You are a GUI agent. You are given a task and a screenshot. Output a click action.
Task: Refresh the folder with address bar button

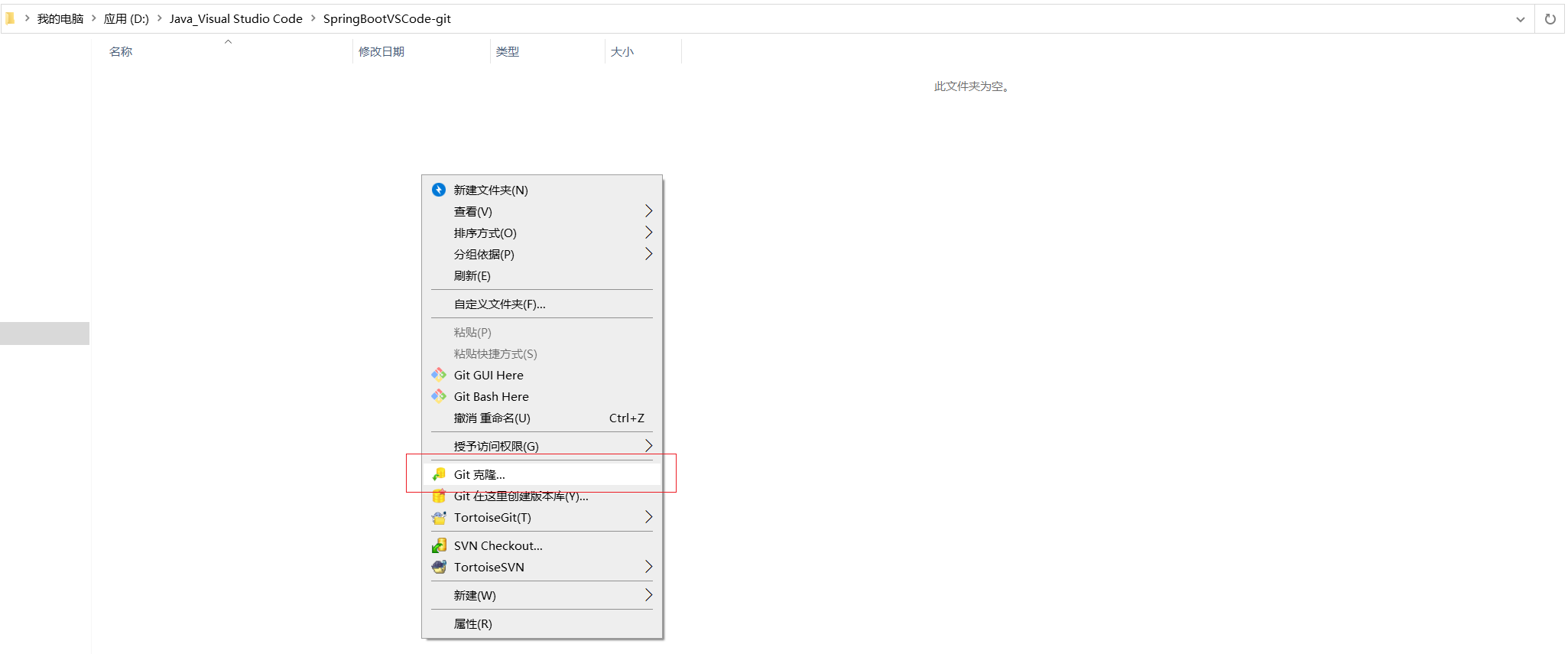(x=1550, y=19)
